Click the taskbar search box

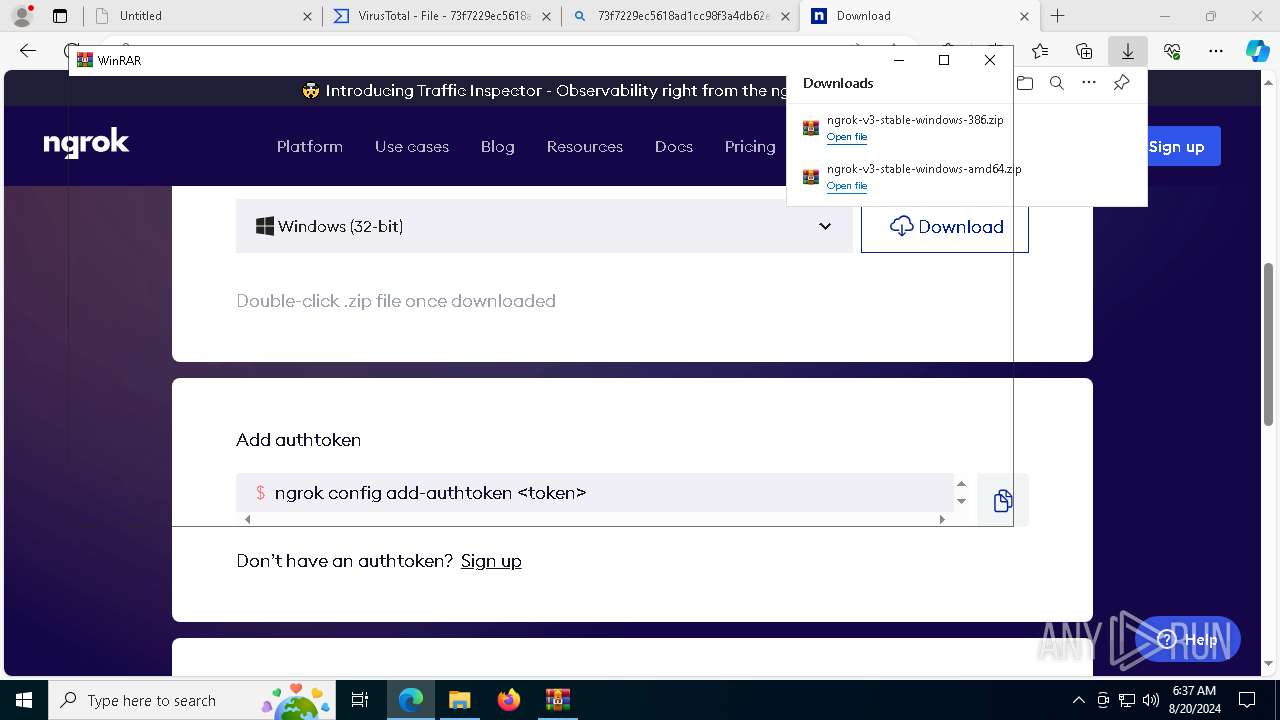[192, 700]
